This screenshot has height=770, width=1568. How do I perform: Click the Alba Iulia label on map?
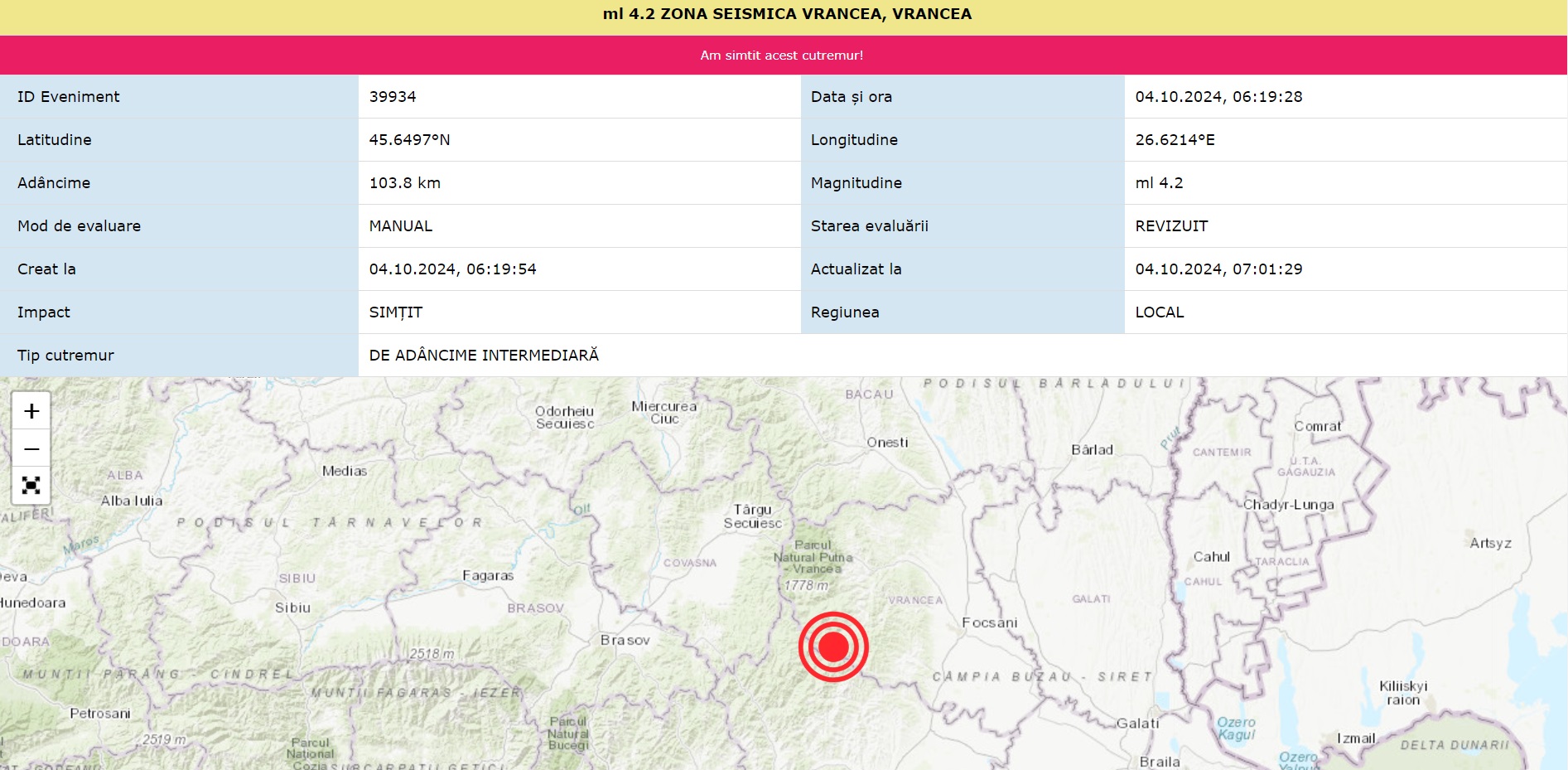132,501
